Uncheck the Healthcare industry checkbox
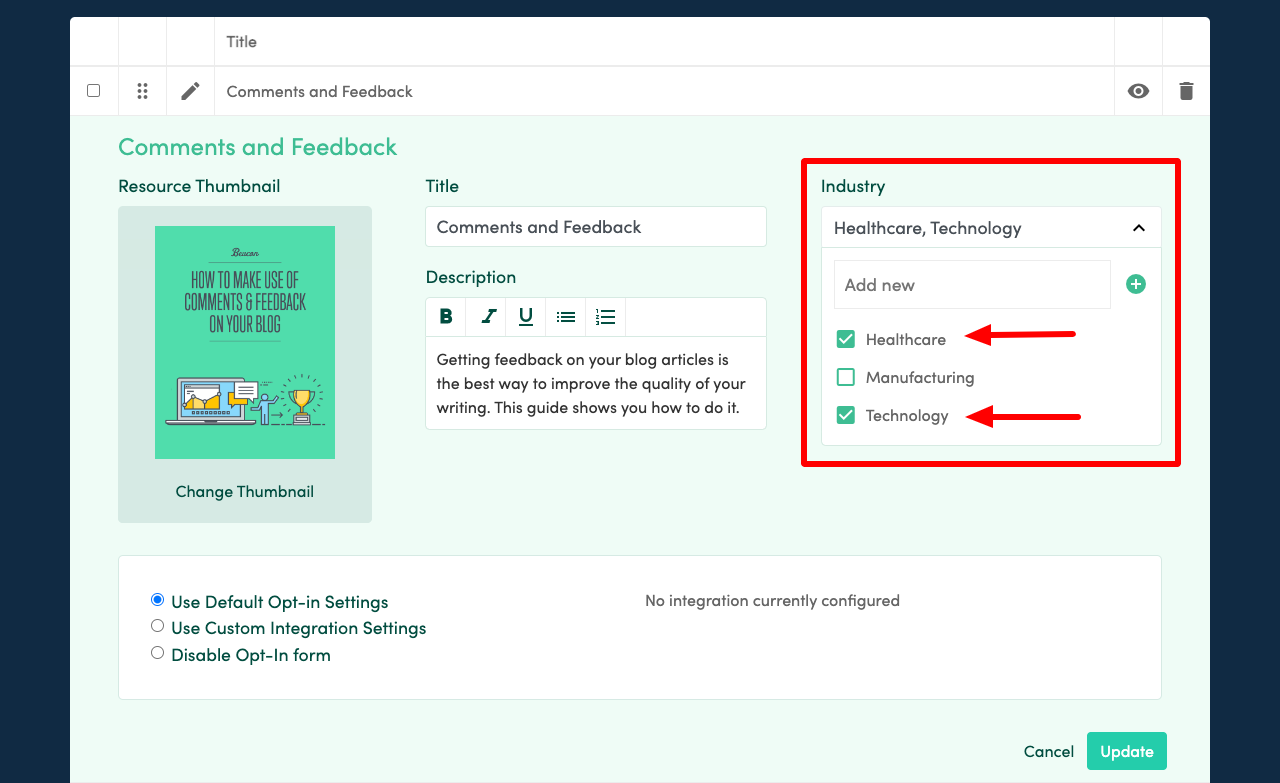Viewport: 1280px width, 783px height. 845,339
